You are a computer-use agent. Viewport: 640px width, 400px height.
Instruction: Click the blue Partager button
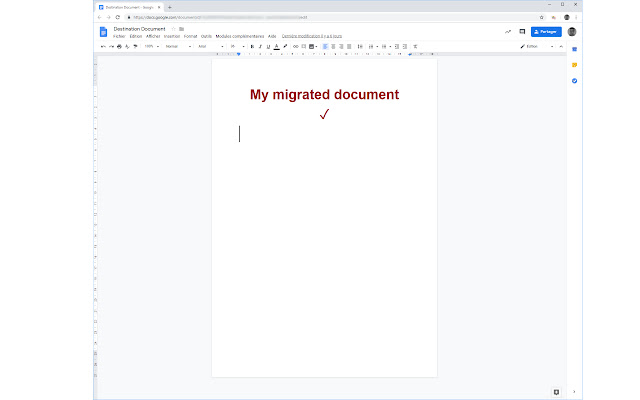[546, 32]
